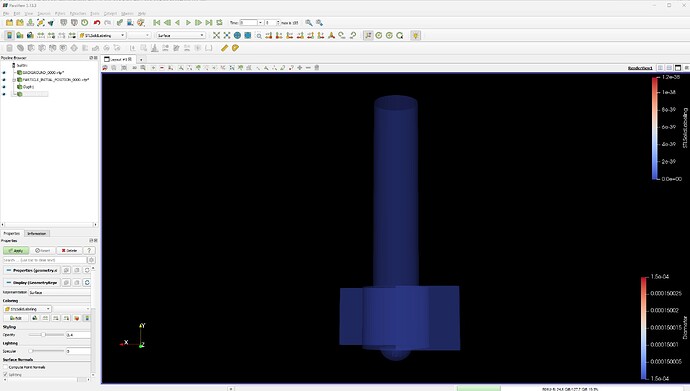The width and height of the screenshot is (690, 391).
Task: Click the Zoom to Box magnifier icon
Action: point(259,36)
